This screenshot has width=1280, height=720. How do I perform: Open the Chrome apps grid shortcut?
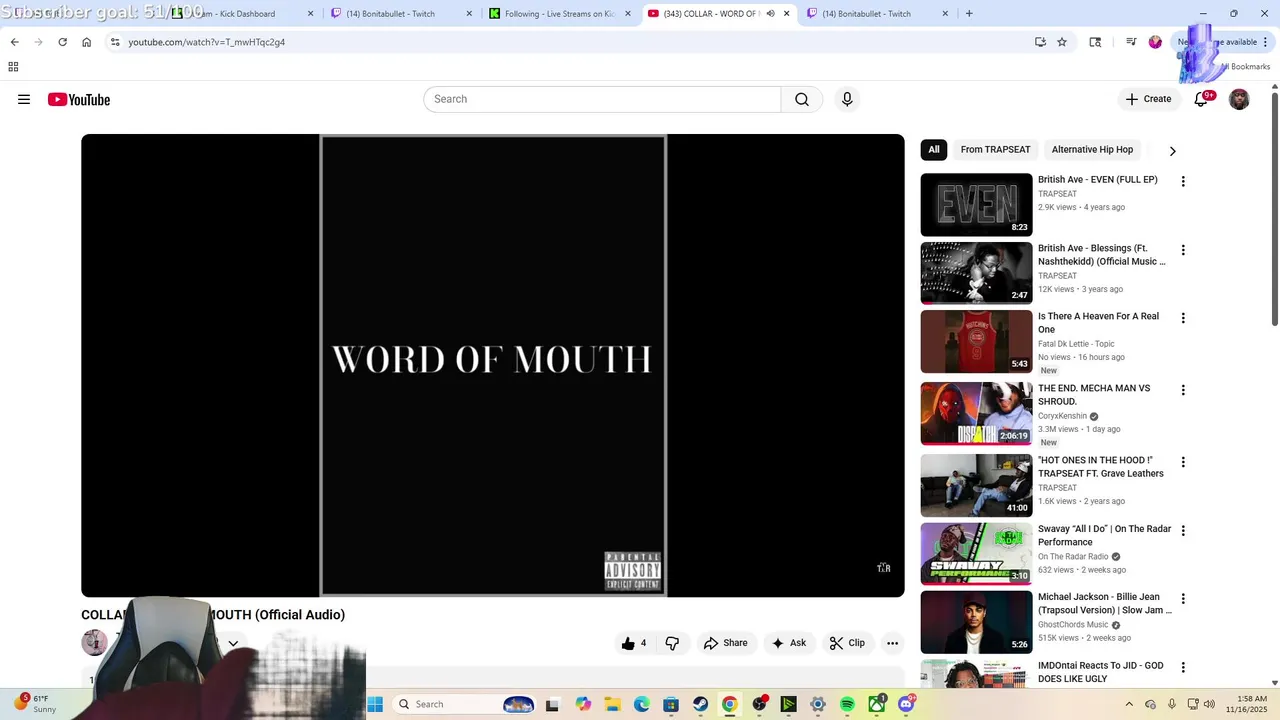point(13,67)
